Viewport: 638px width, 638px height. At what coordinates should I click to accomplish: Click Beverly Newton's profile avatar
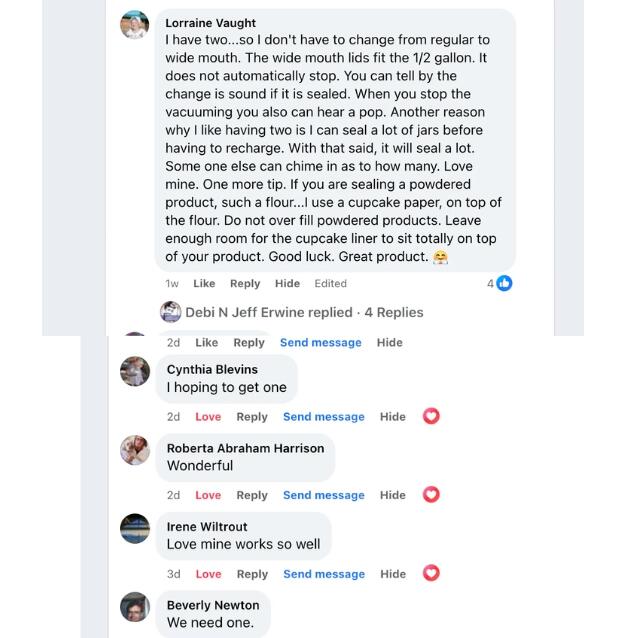tap(135, 607)
